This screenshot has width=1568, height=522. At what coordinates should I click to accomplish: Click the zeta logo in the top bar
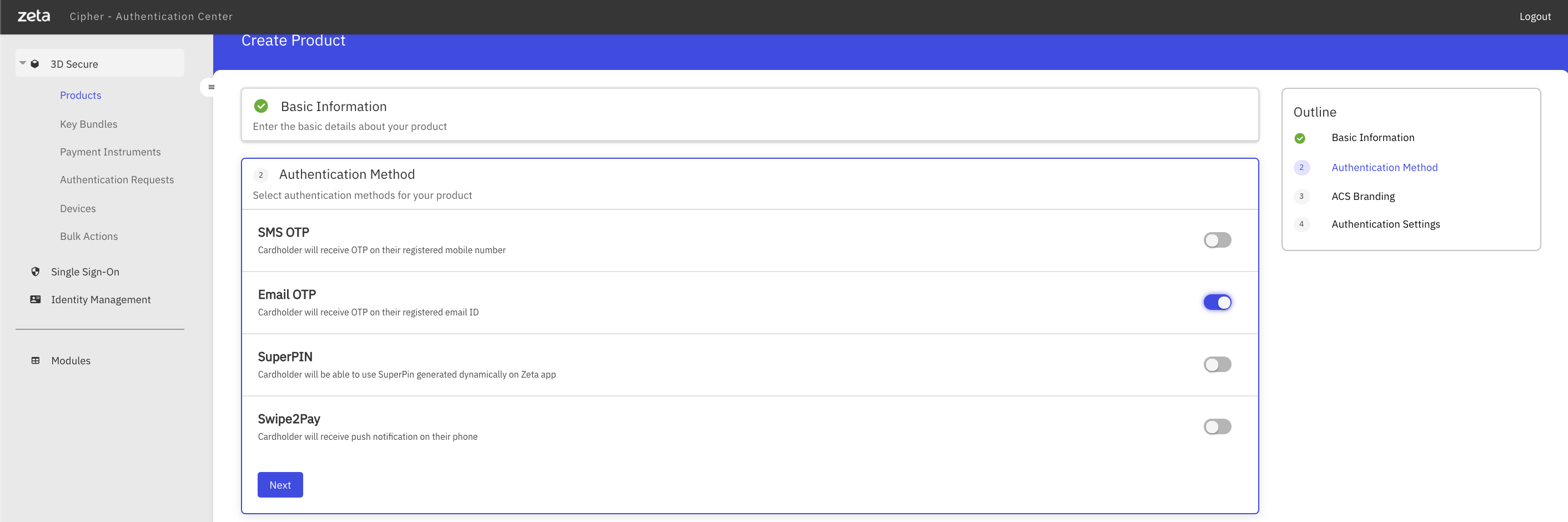[x=33, y=16]
